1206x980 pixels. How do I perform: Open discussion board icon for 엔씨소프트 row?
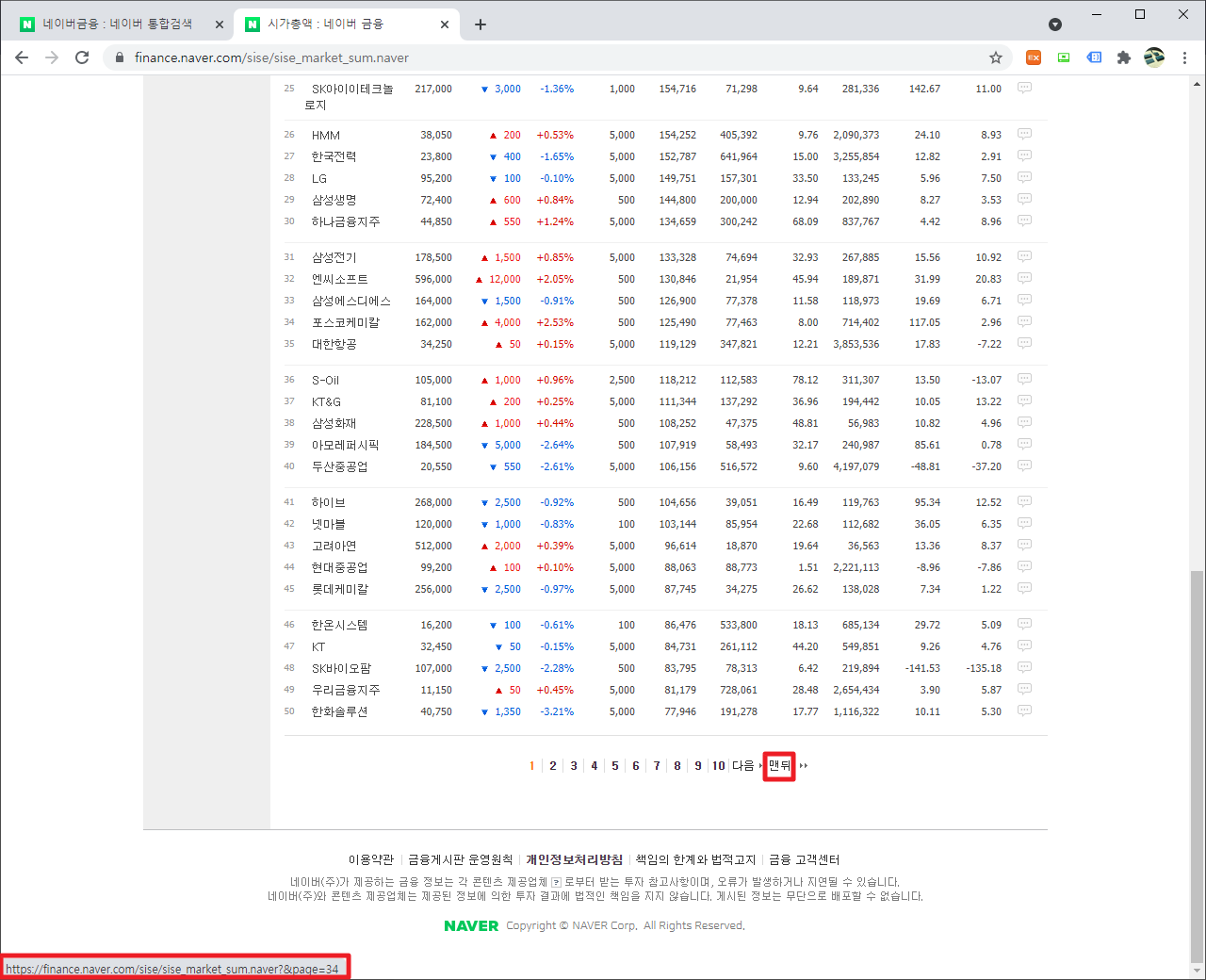(x=1024, y=278)
